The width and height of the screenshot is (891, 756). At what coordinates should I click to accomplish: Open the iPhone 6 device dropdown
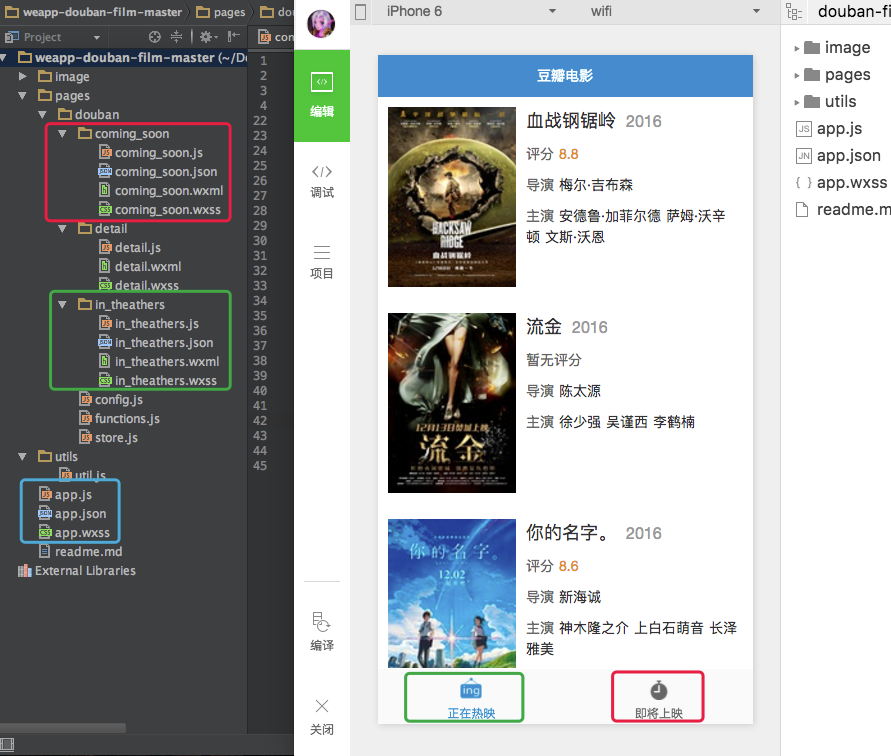tap(471, 11)
